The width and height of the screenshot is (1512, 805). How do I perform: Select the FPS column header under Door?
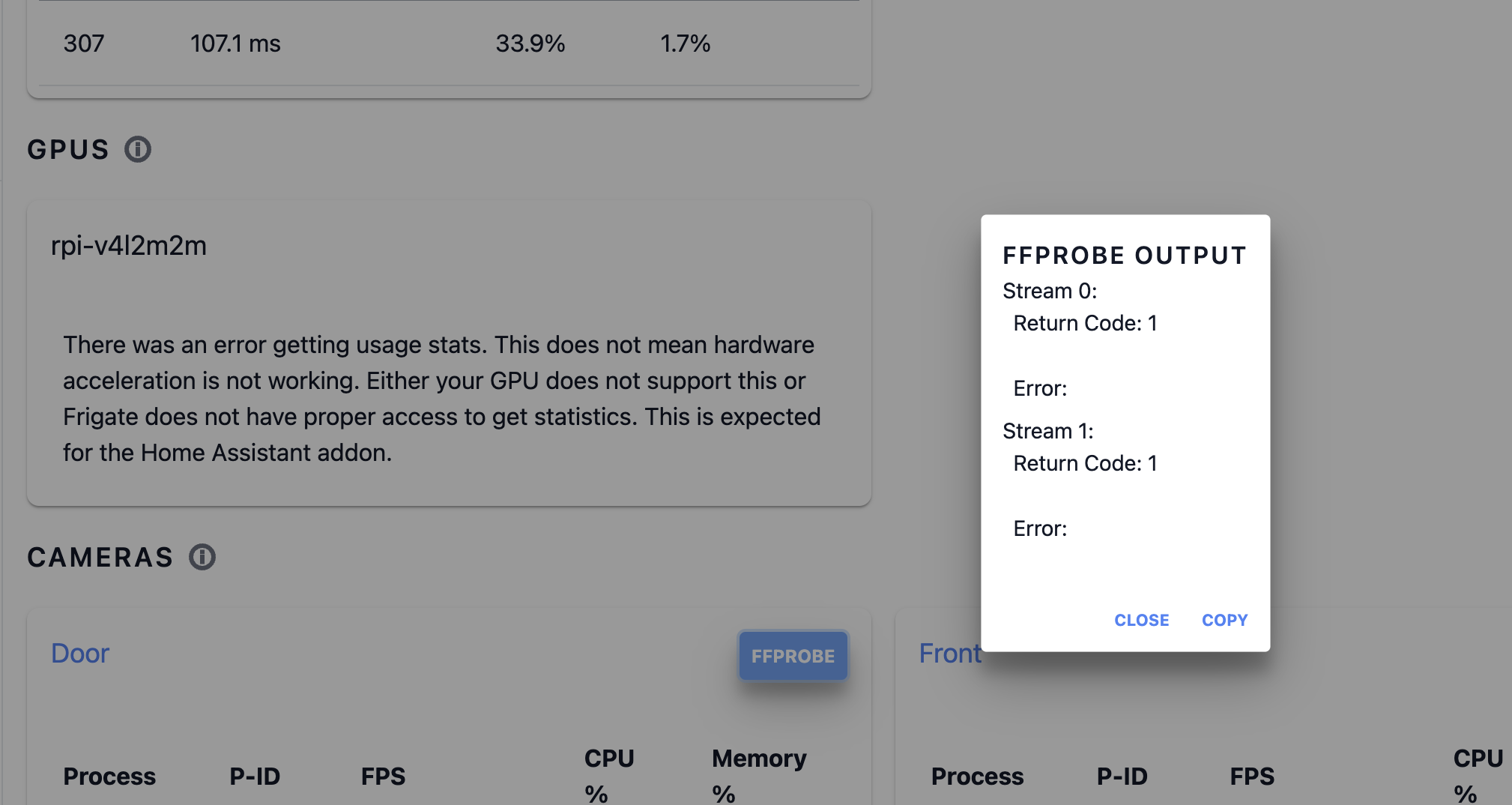(383, 777)
